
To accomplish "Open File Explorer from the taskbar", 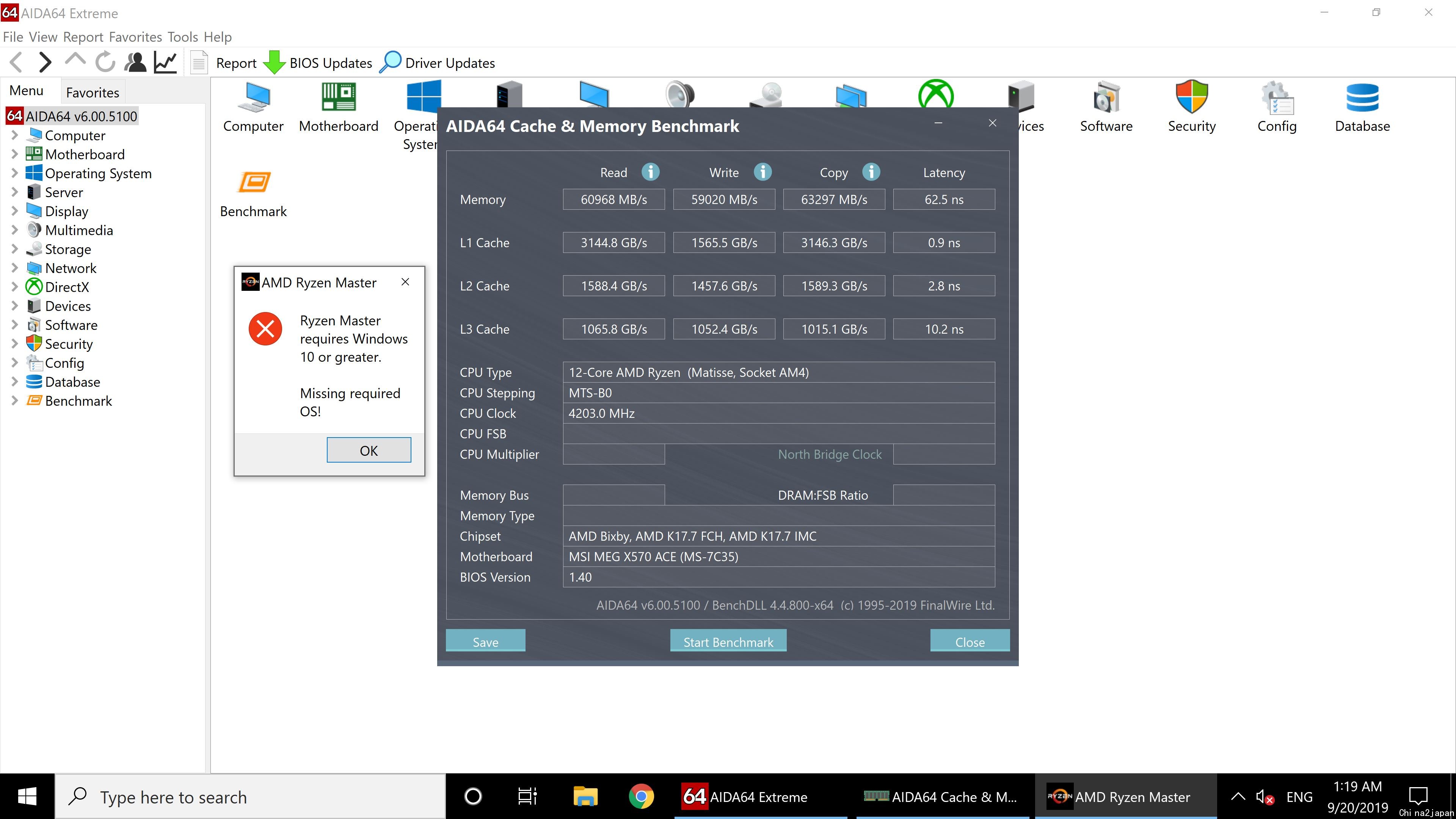I will 585,796.
